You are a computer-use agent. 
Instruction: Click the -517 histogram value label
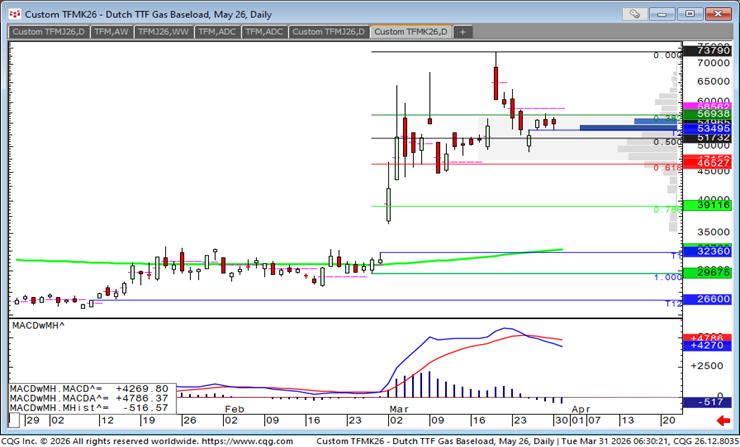(704, 402)
